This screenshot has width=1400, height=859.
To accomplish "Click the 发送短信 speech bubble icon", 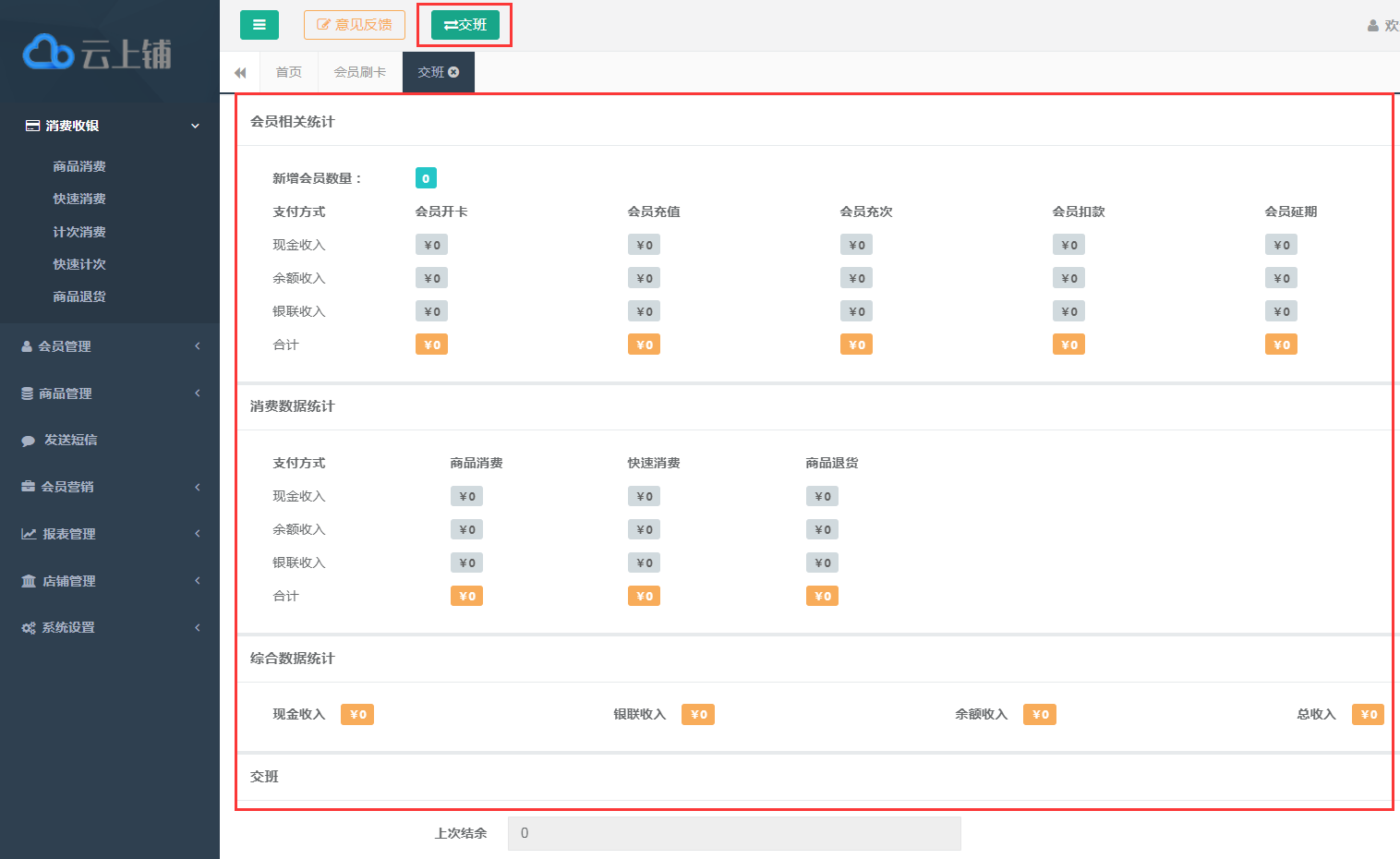I will tap(29, 441).
